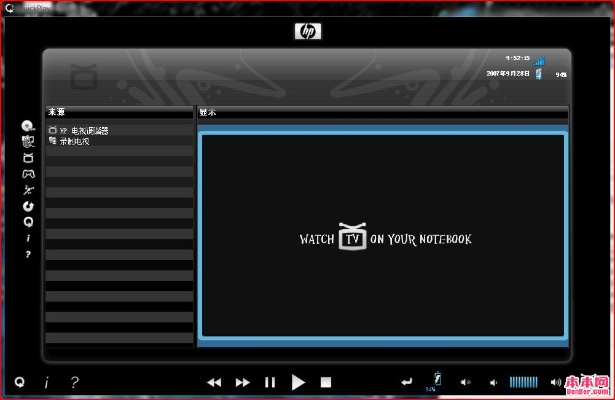Stop playback with the square button
615x400 pixels.
pos(326,382)
